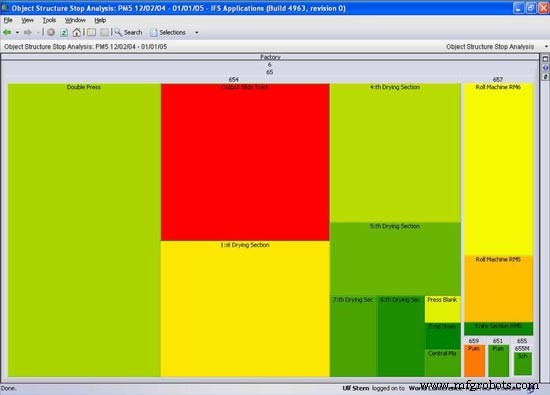Click the 655 group label

522,341
